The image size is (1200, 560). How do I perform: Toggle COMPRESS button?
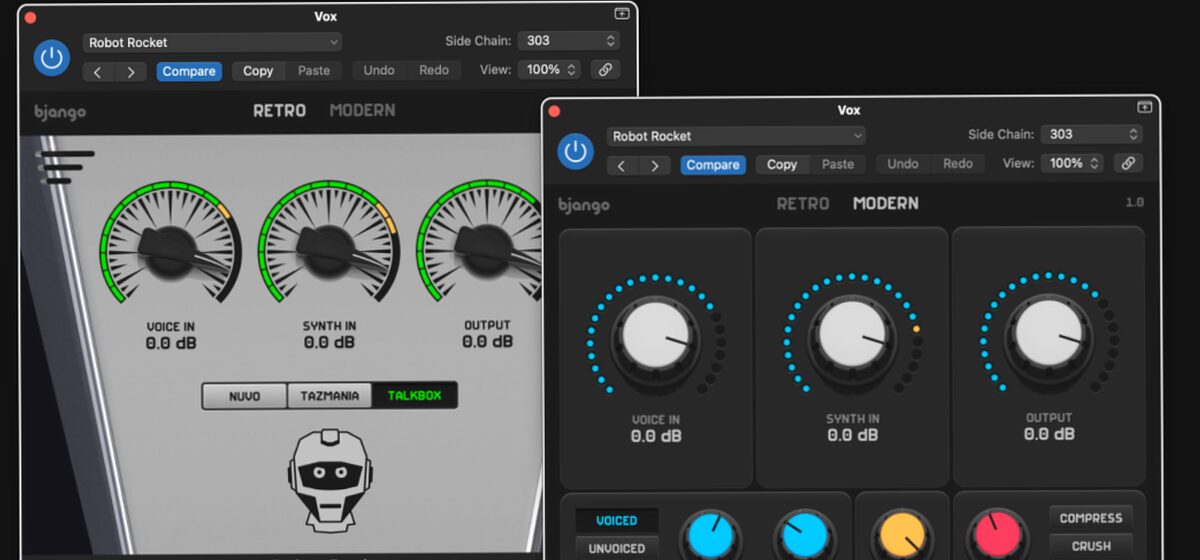[x=1091, y=518]
